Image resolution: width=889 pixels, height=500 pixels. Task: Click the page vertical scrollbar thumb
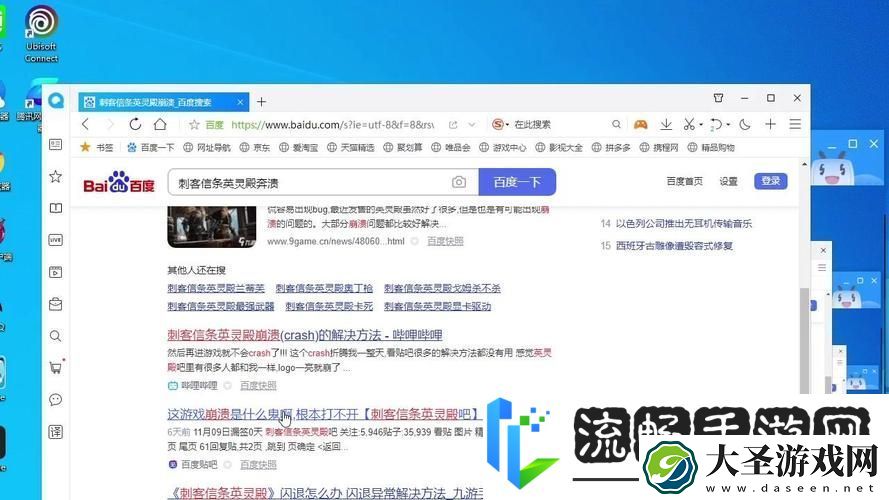[x=804, y=340]
